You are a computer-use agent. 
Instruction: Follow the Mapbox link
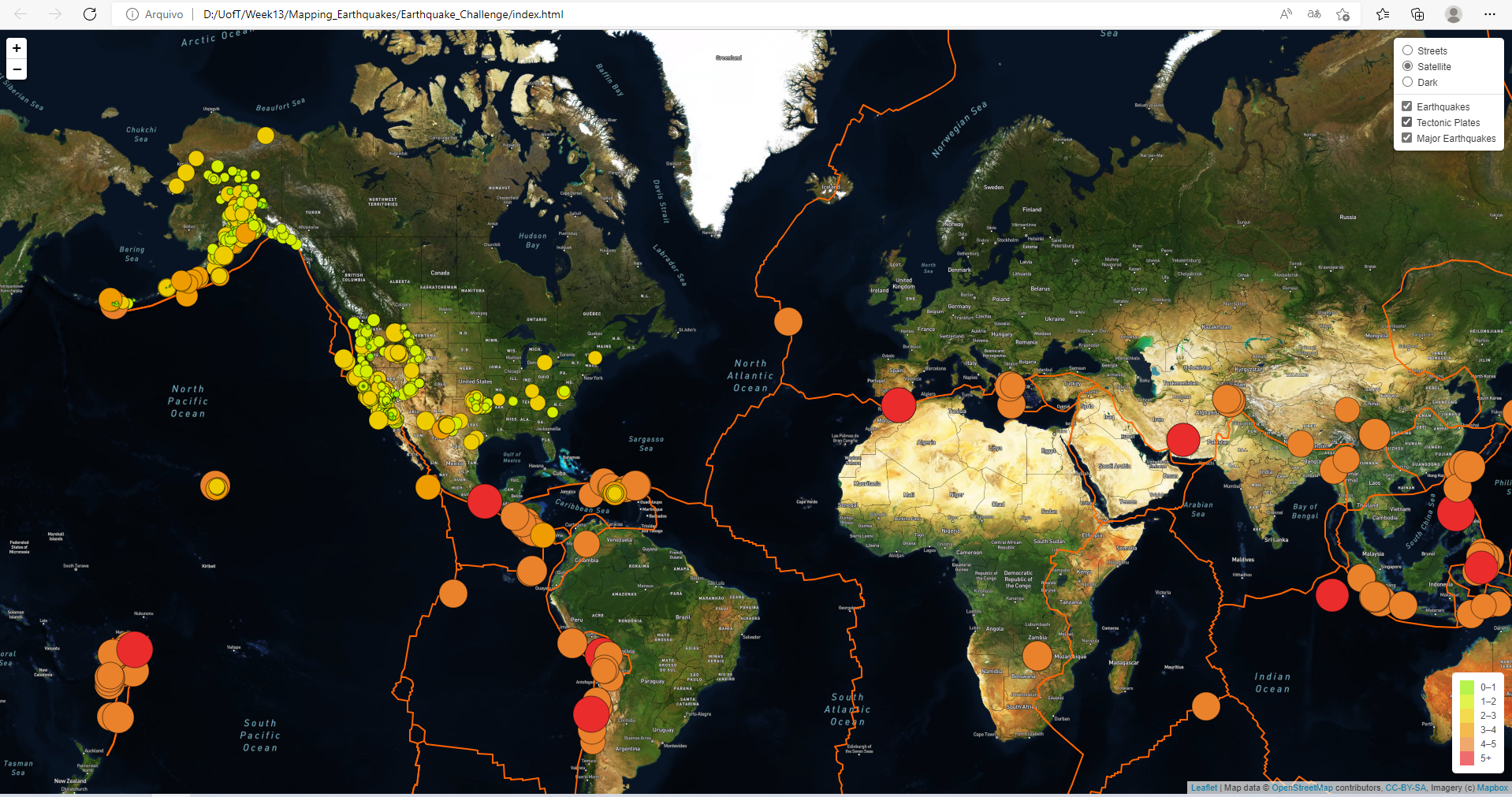[x=1492, y=788]
